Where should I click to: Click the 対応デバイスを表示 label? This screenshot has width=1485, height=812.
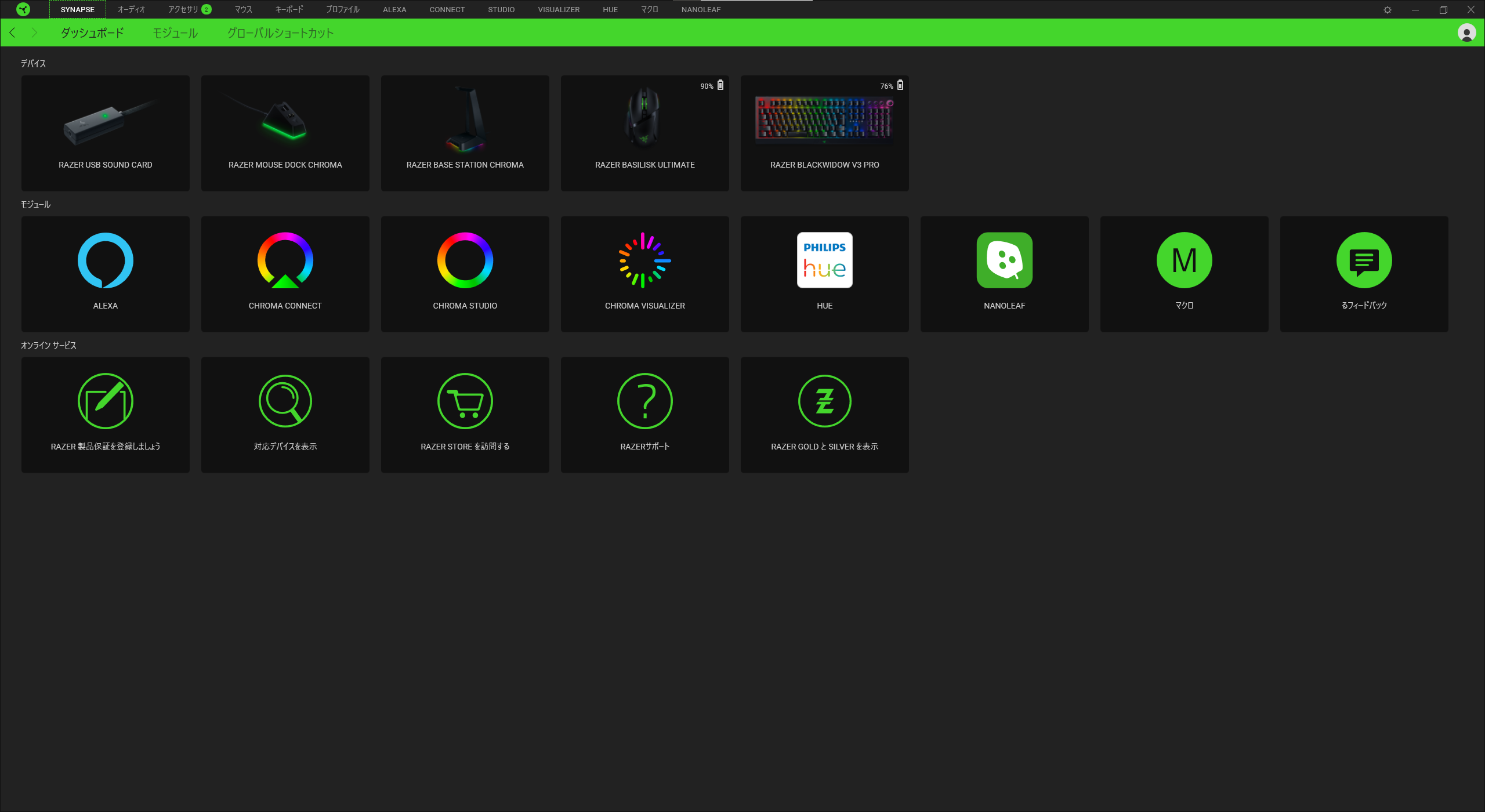tap(285, 446)
